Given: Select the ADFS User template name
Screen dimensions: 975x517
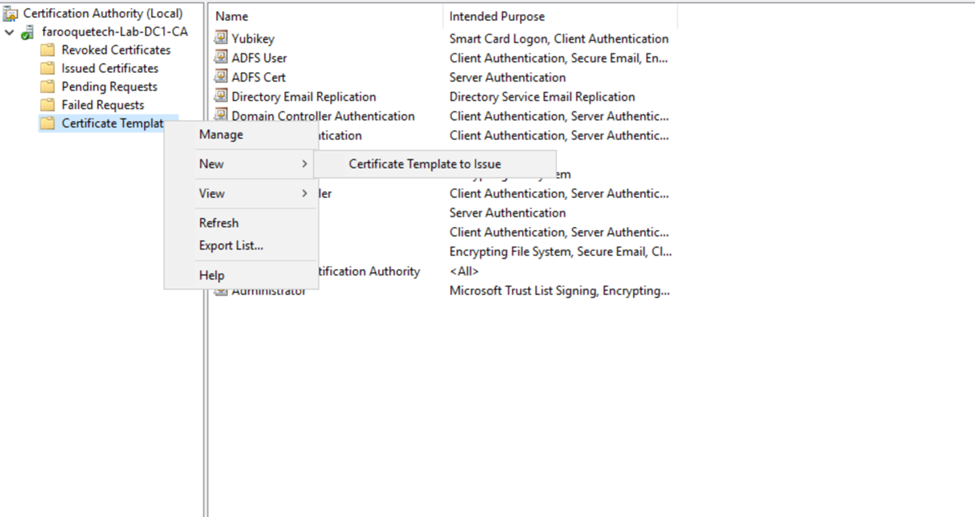Looking at the screenshot, I should pyautogui.click(x=259, y=58).
